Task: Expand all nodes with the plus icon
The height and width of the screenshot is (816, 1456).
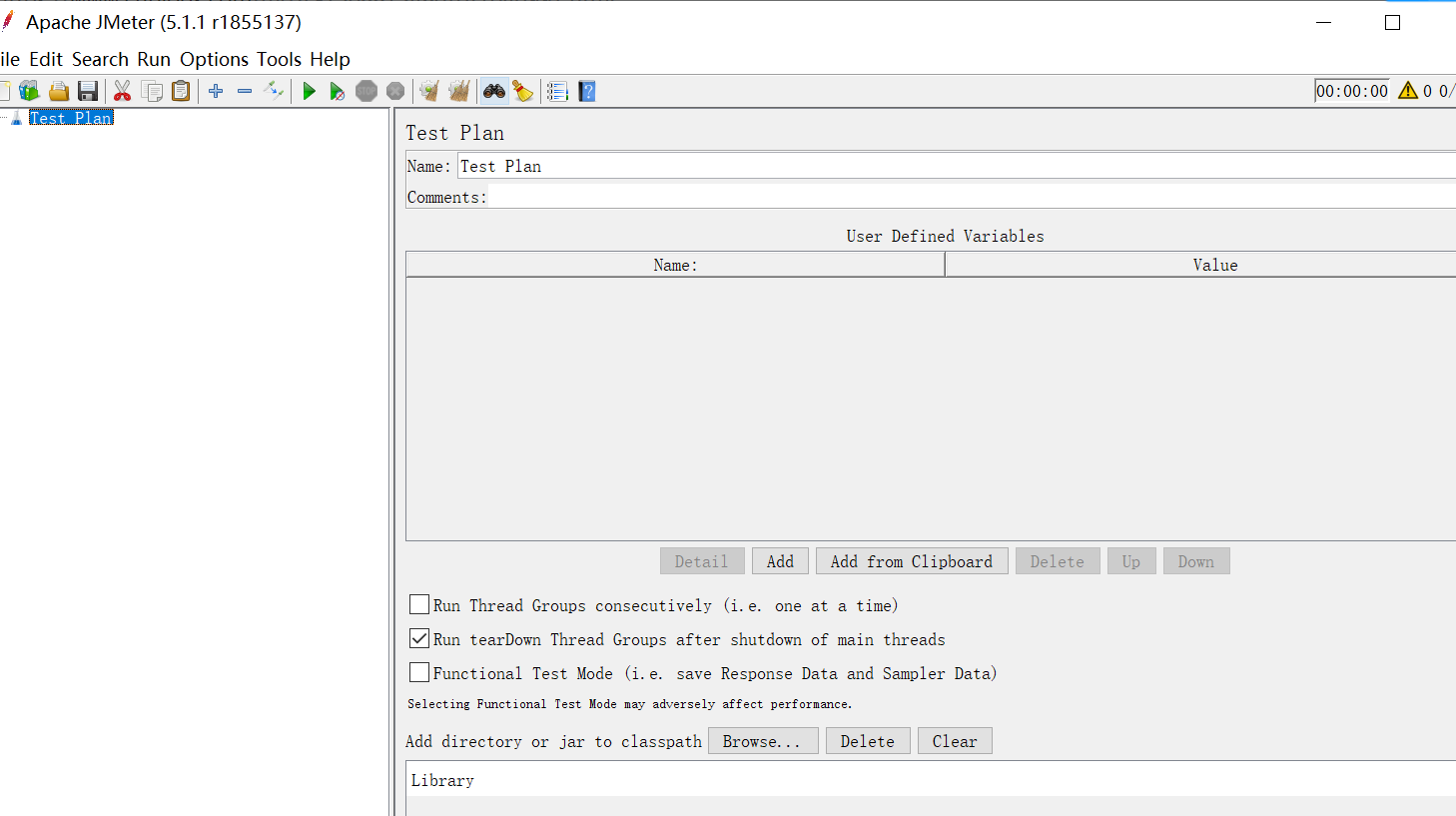Action: click(x=216, y=91)
